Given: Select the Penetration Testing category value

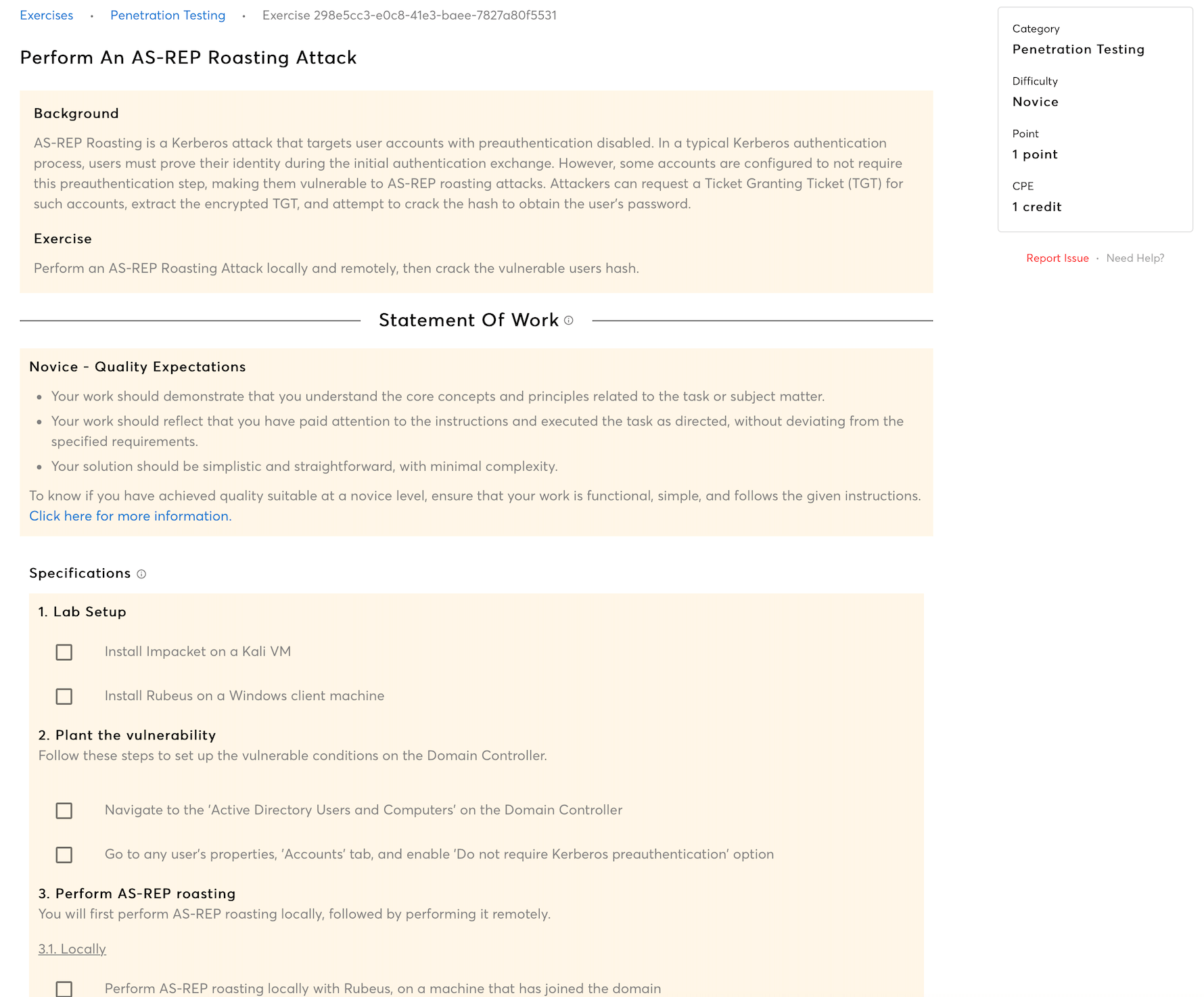Looking at the screenshot, I should 1078,49.
